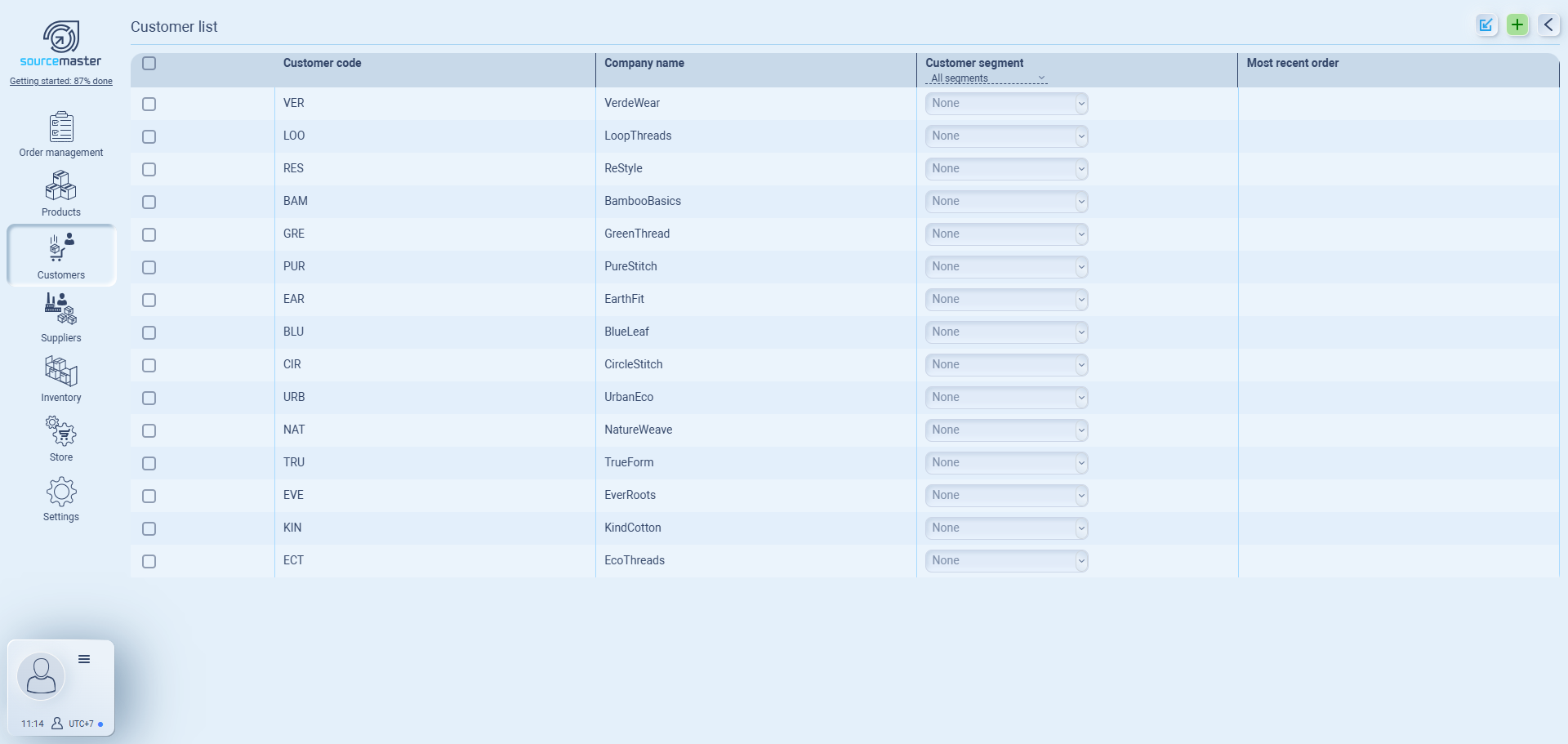The width and height of the screenshot is (1568, 744).
Task: Click the small user icon beside UTC+7
Action: coord(57,724)
